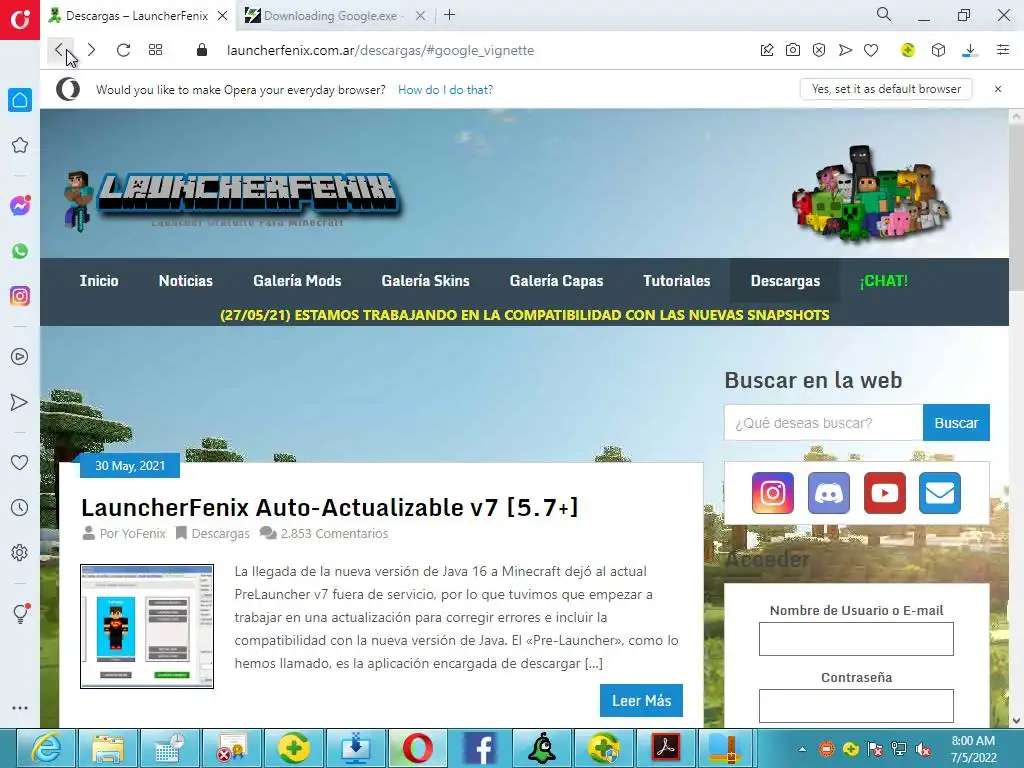Reload the page with the refresh icon
Image resolution: width=1024 pixels, height=768 pixels.
(123, 50)
